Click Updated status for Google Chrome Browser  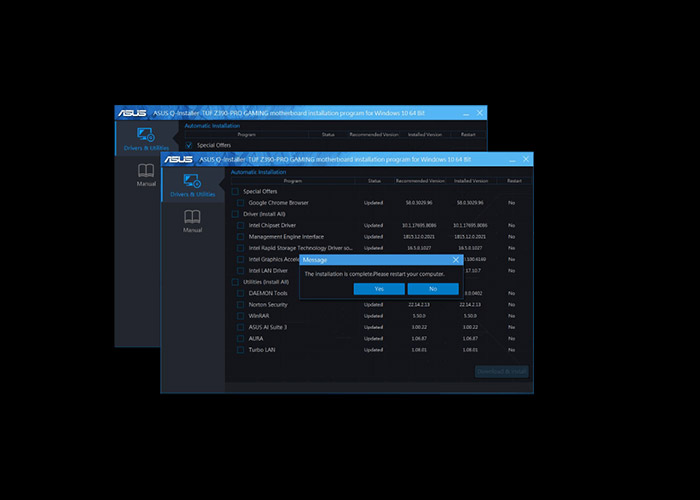pyautogui.click(x=373, y=203)
